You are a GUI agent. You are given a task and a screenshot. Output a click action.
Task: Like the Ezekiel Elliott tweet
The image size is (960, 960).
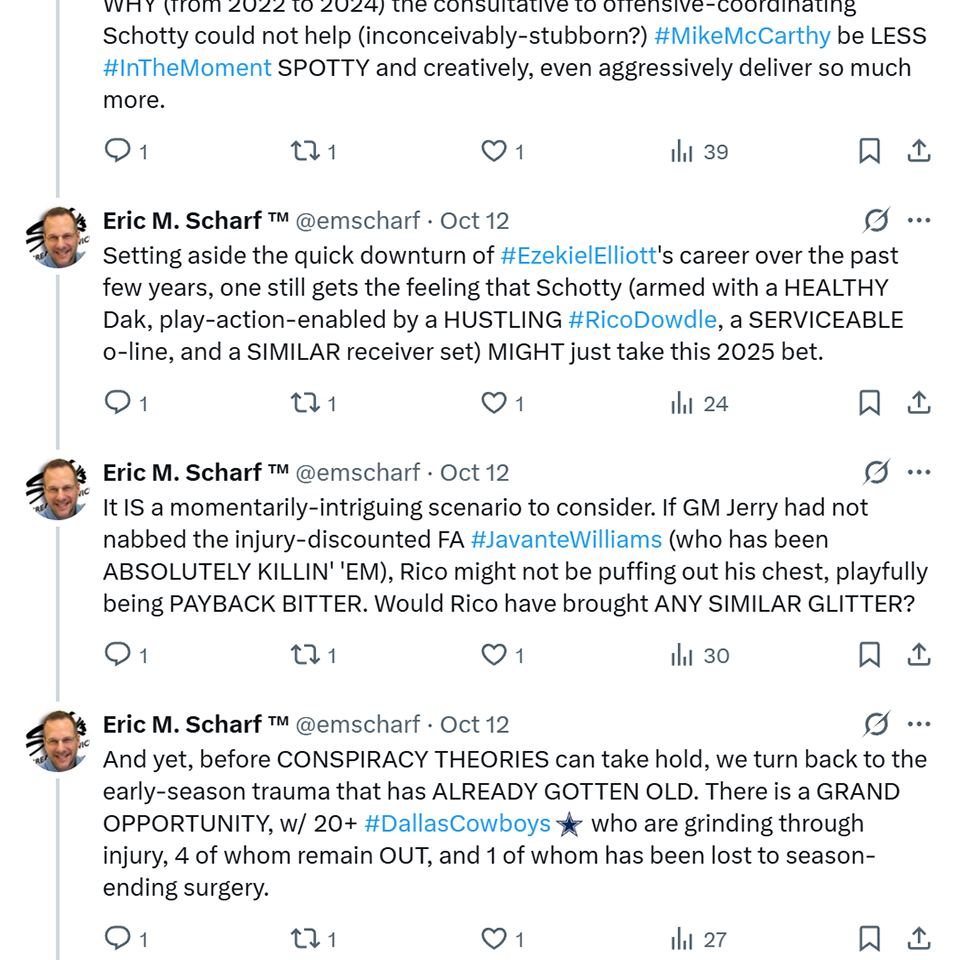coord(494,403)
